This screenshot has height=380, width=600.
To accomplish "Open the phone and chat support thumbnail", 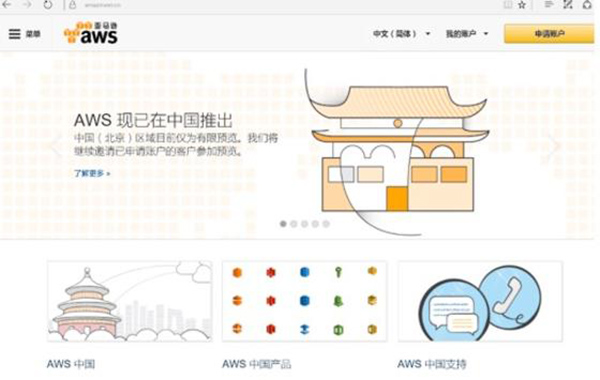I will point(480,301).
